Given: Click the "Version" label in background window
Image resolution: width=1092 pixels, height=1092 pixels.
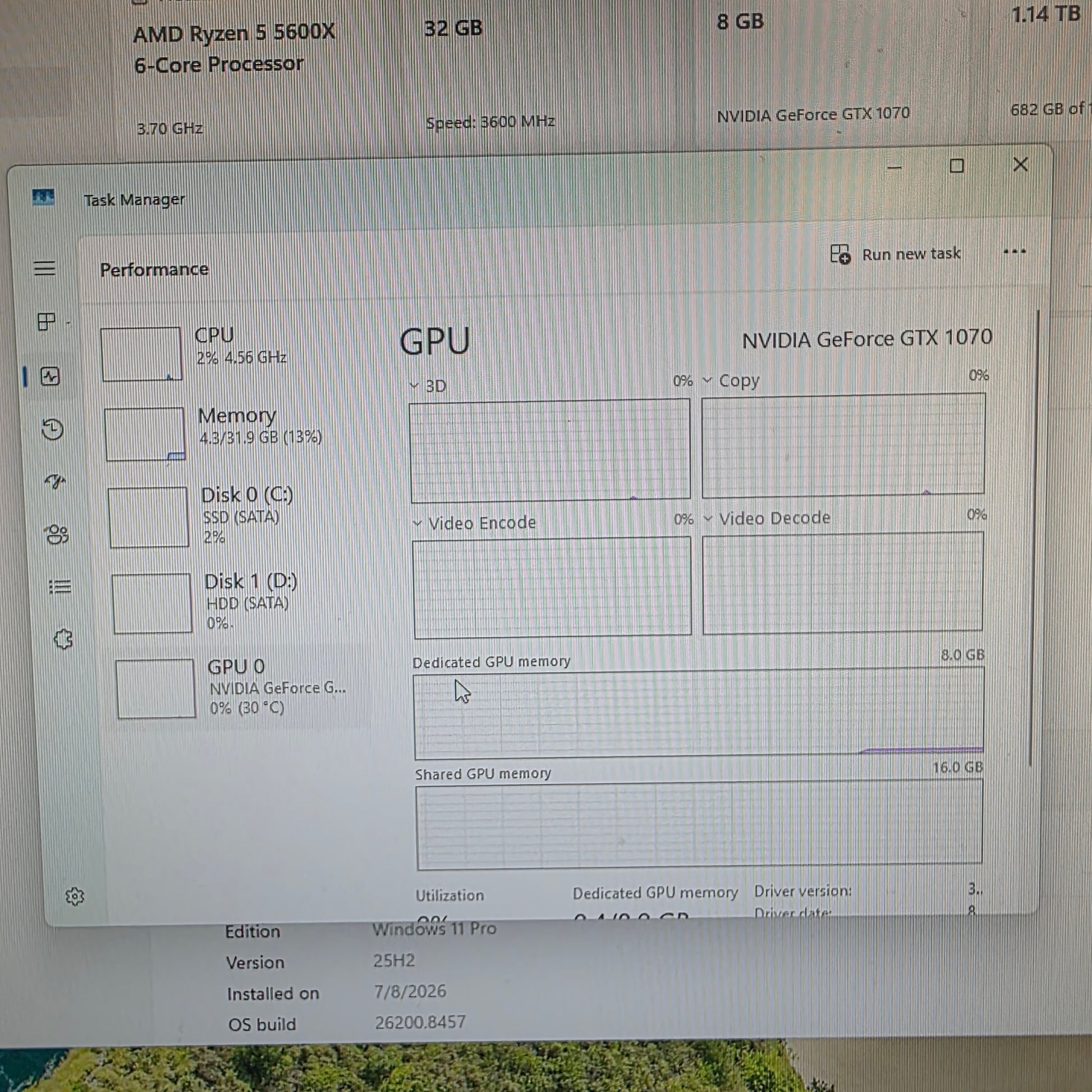Looking at the screenshot, I should pos(255,962).
